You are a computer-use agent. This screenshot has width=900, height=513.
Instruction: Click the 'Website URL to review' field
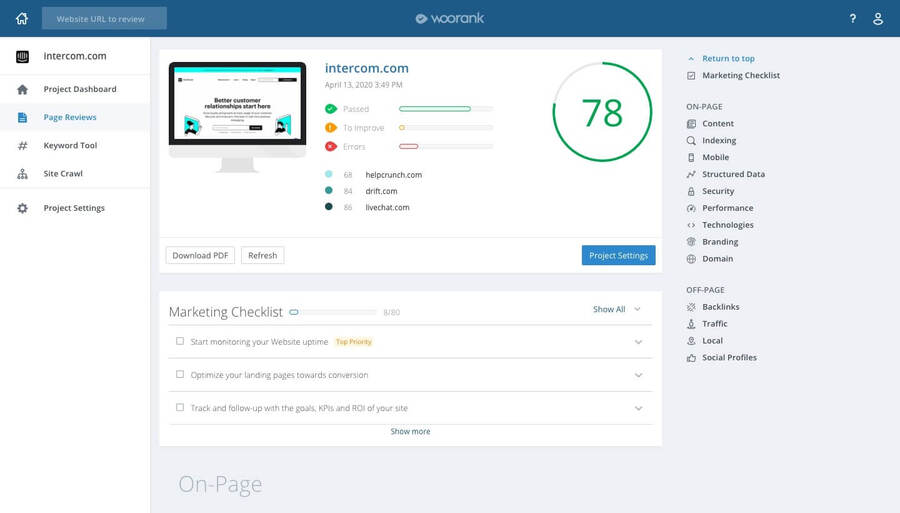tap(104, 18)
